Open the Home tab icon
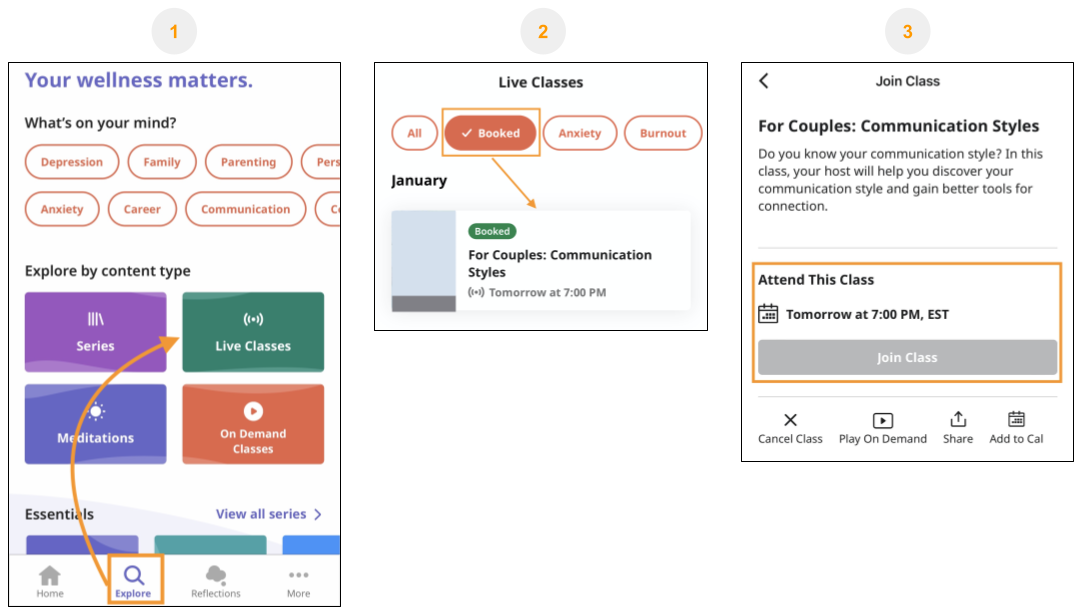The height and width of the screenshot is (616, 1084). coord(49,576)
